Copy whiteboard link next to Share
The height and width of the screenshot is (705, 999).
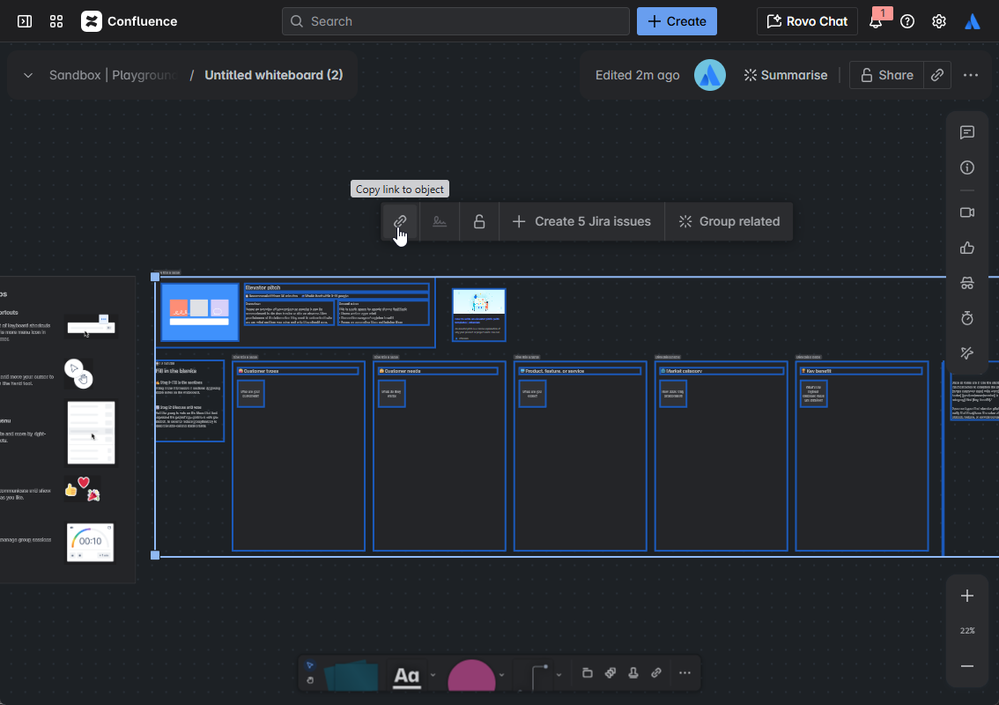(937, 75)
